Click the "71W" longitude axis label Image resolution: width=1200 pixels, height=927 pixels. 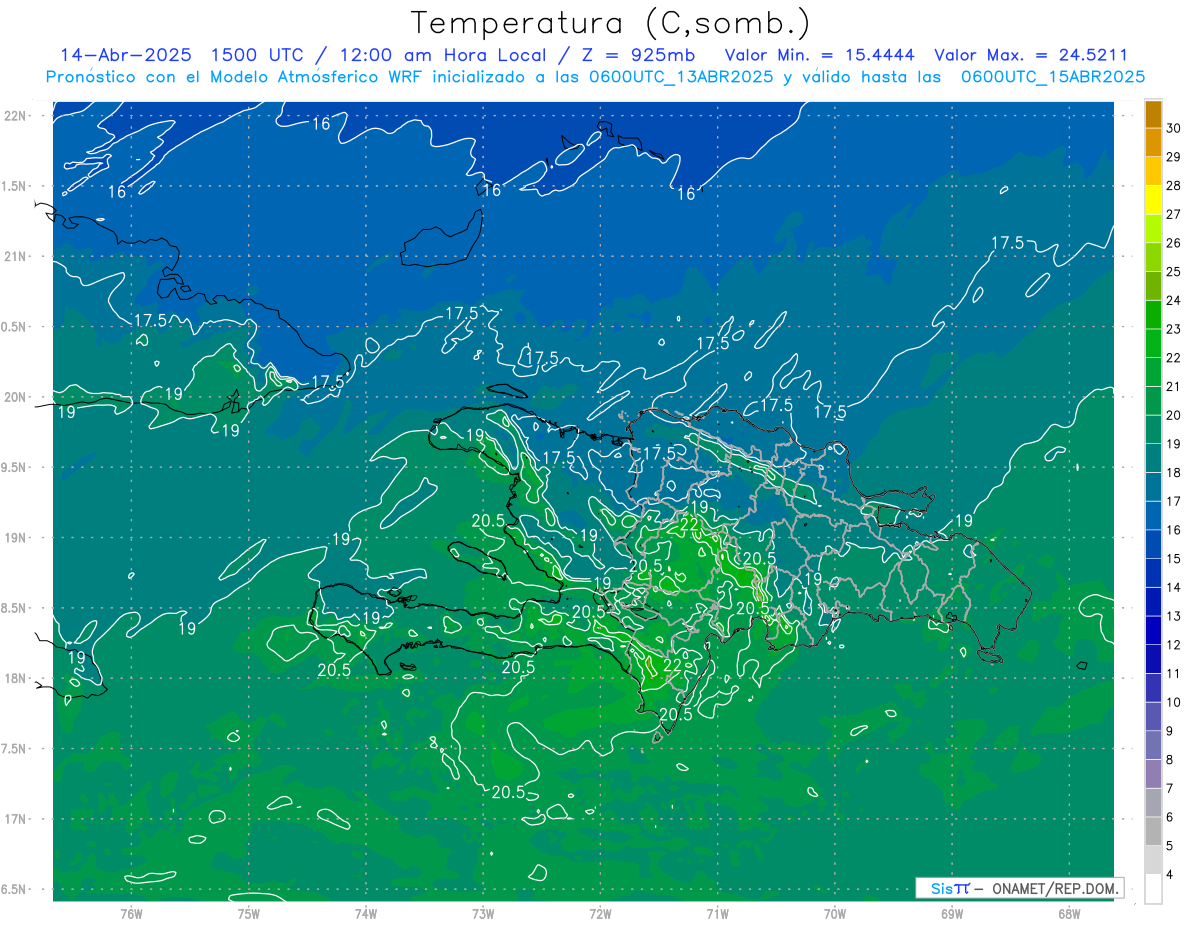[717, 914]
